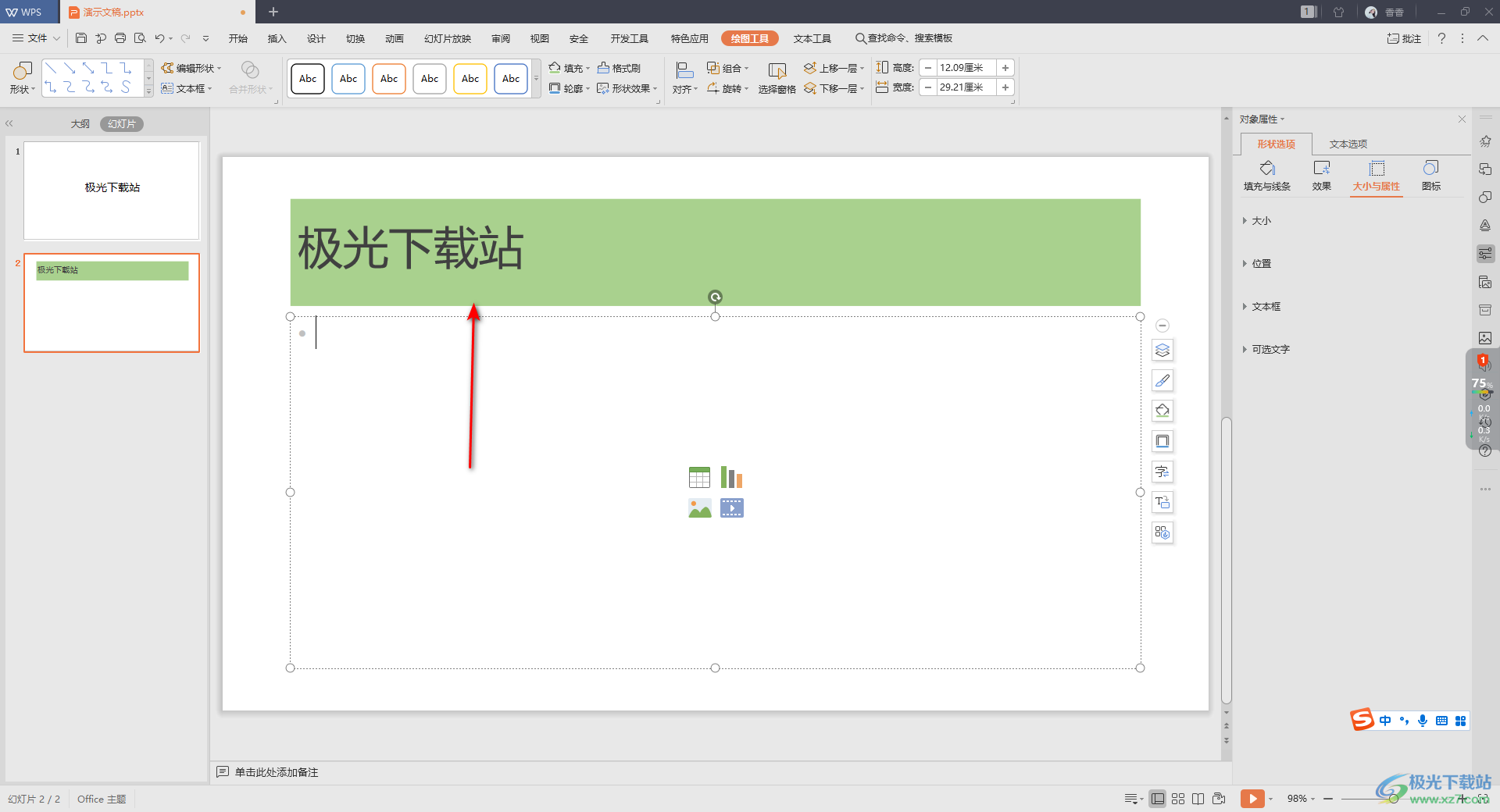Decrease shape width with minus button
The image size is (1500, 812).
(927, 87)
